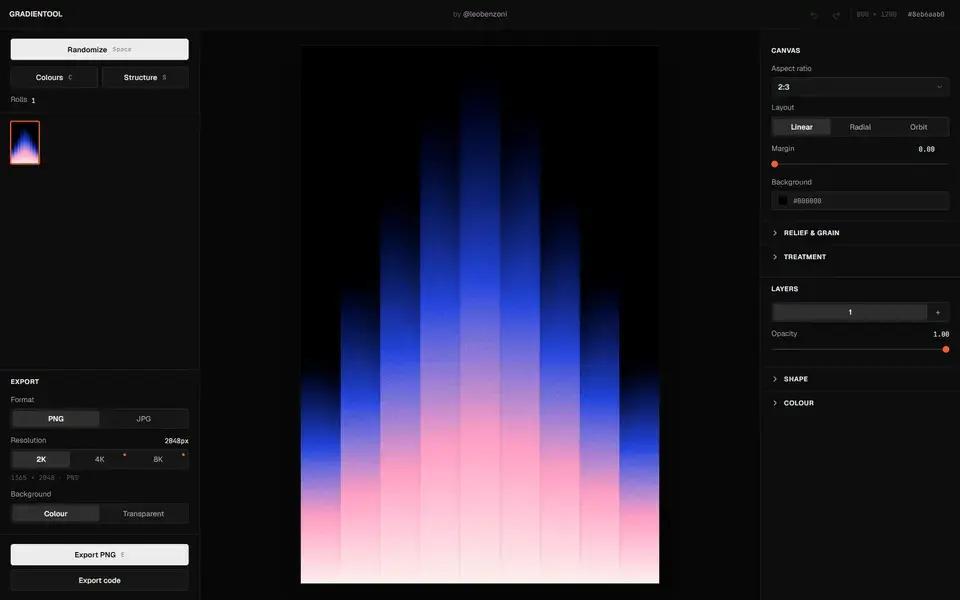
Task: Click the canvas dimensions in the header
Action: coord(877,14)
